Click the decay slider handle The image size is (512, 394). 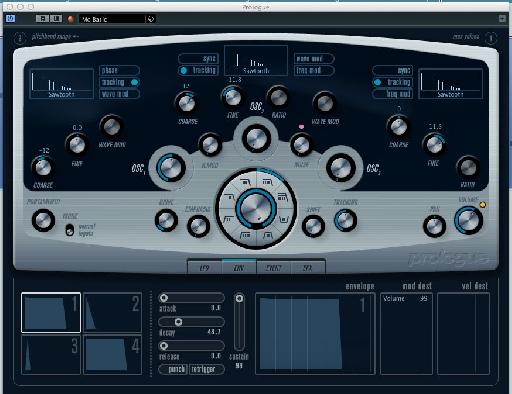pyautogui.click(x=178, y=322)
